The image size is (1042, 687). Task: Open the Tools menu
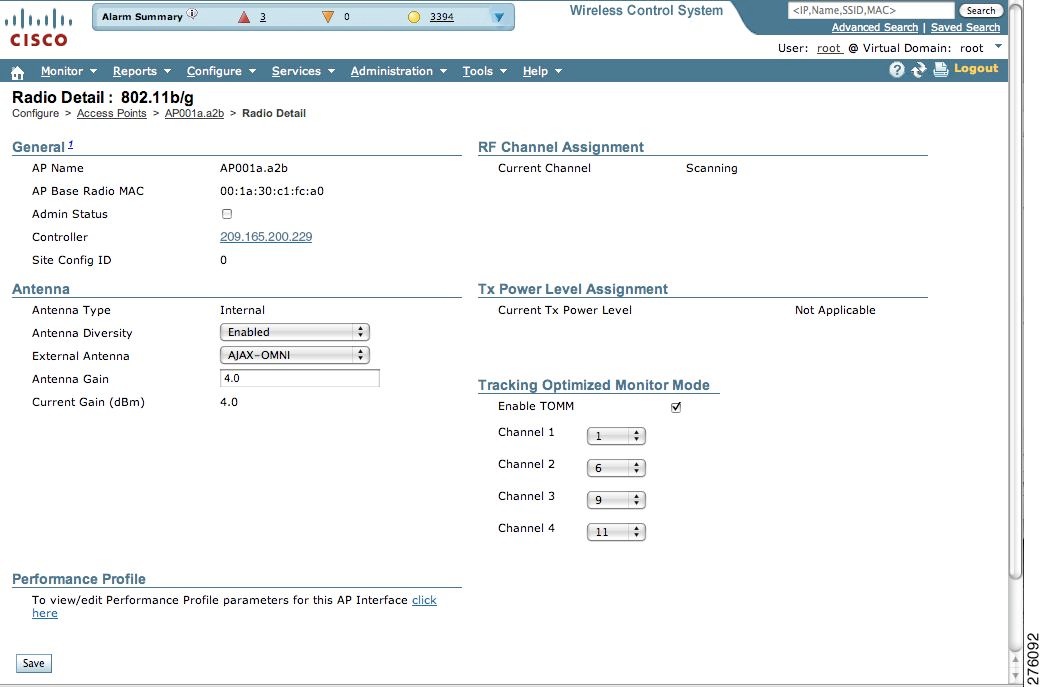(x=485, y=71)
